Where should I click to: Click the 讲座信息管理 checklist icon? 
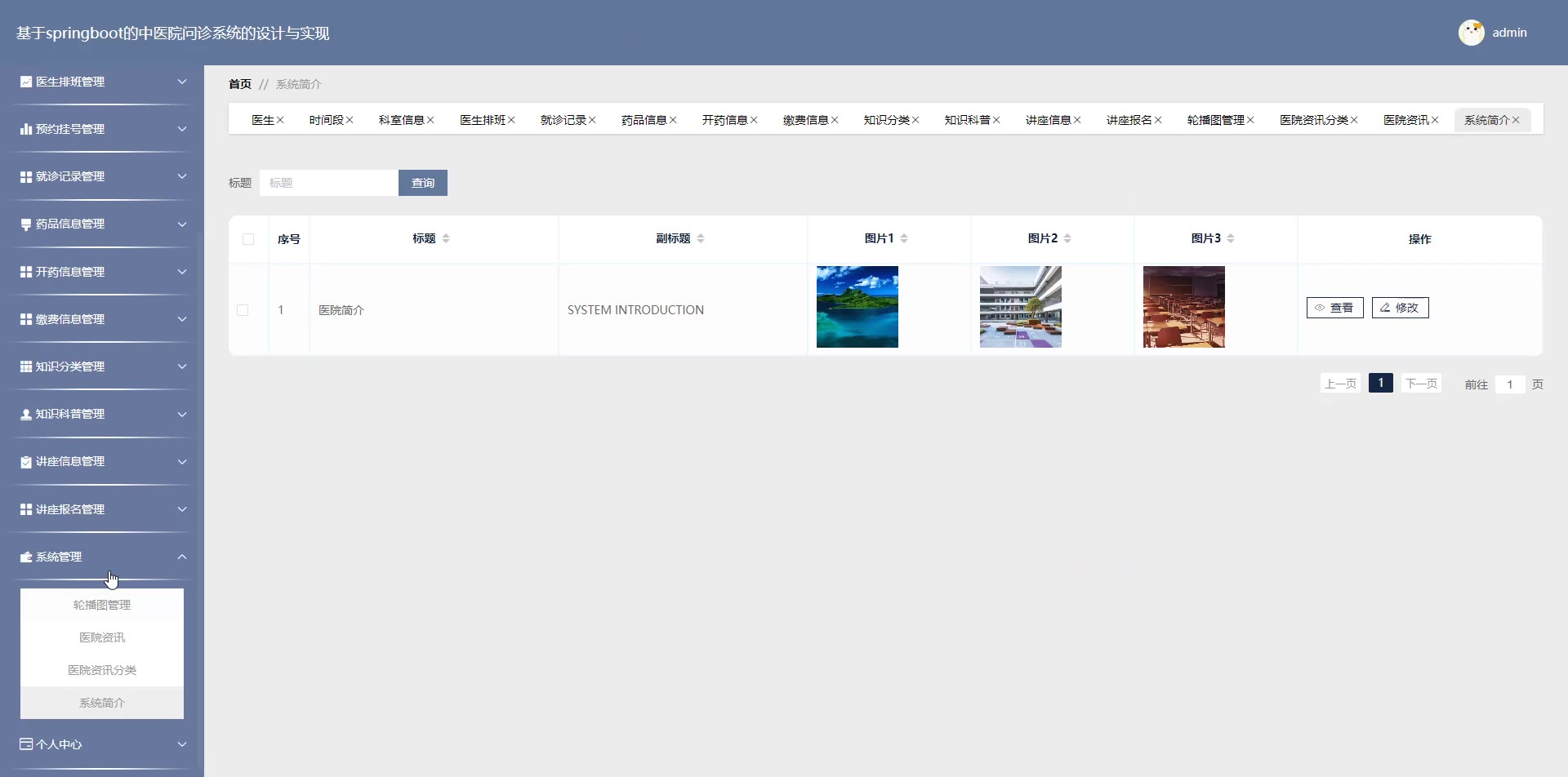[26, 462]
